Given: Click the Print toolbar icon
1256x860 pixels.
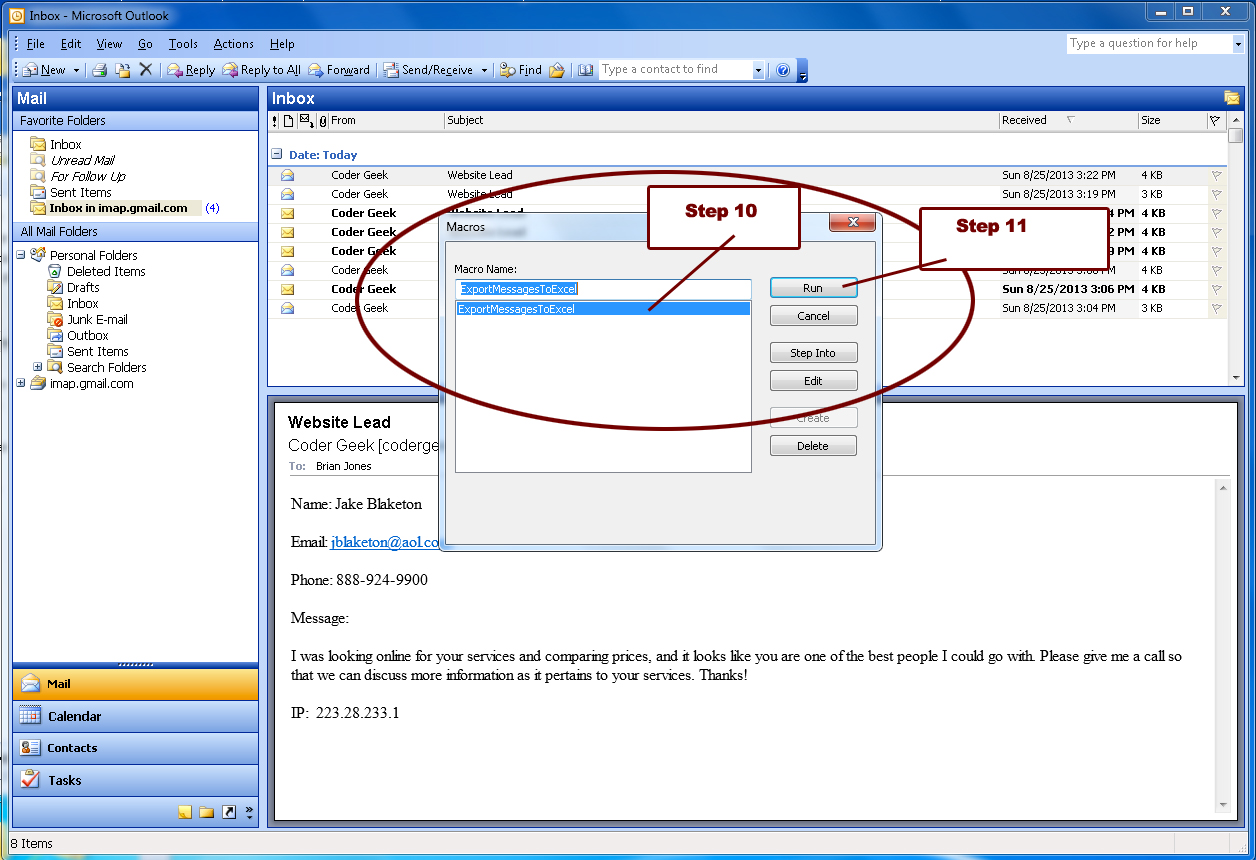Looking at the screenshot, I should (x=99, y=70).
